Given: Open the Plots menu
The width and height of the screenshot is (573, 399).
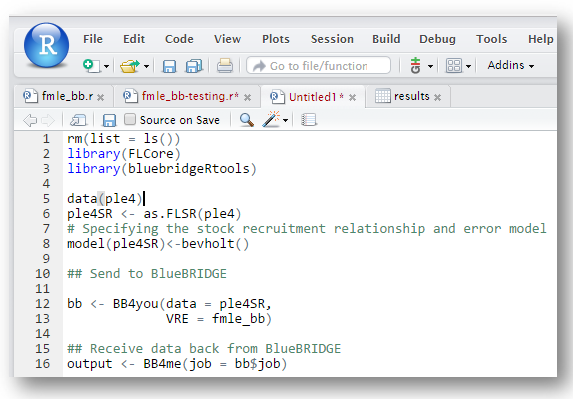Looking at the screenshot, I should [x=276, y=39].
